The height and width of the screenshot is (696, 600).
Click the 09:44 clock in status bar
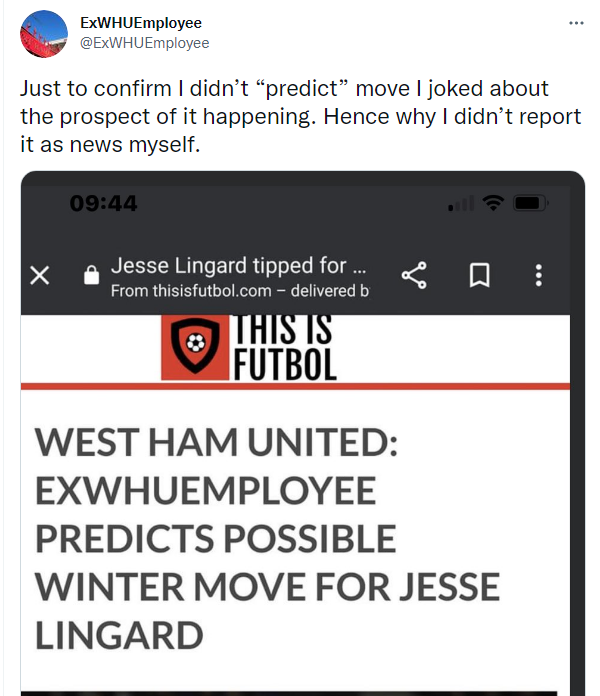(103, 203)
